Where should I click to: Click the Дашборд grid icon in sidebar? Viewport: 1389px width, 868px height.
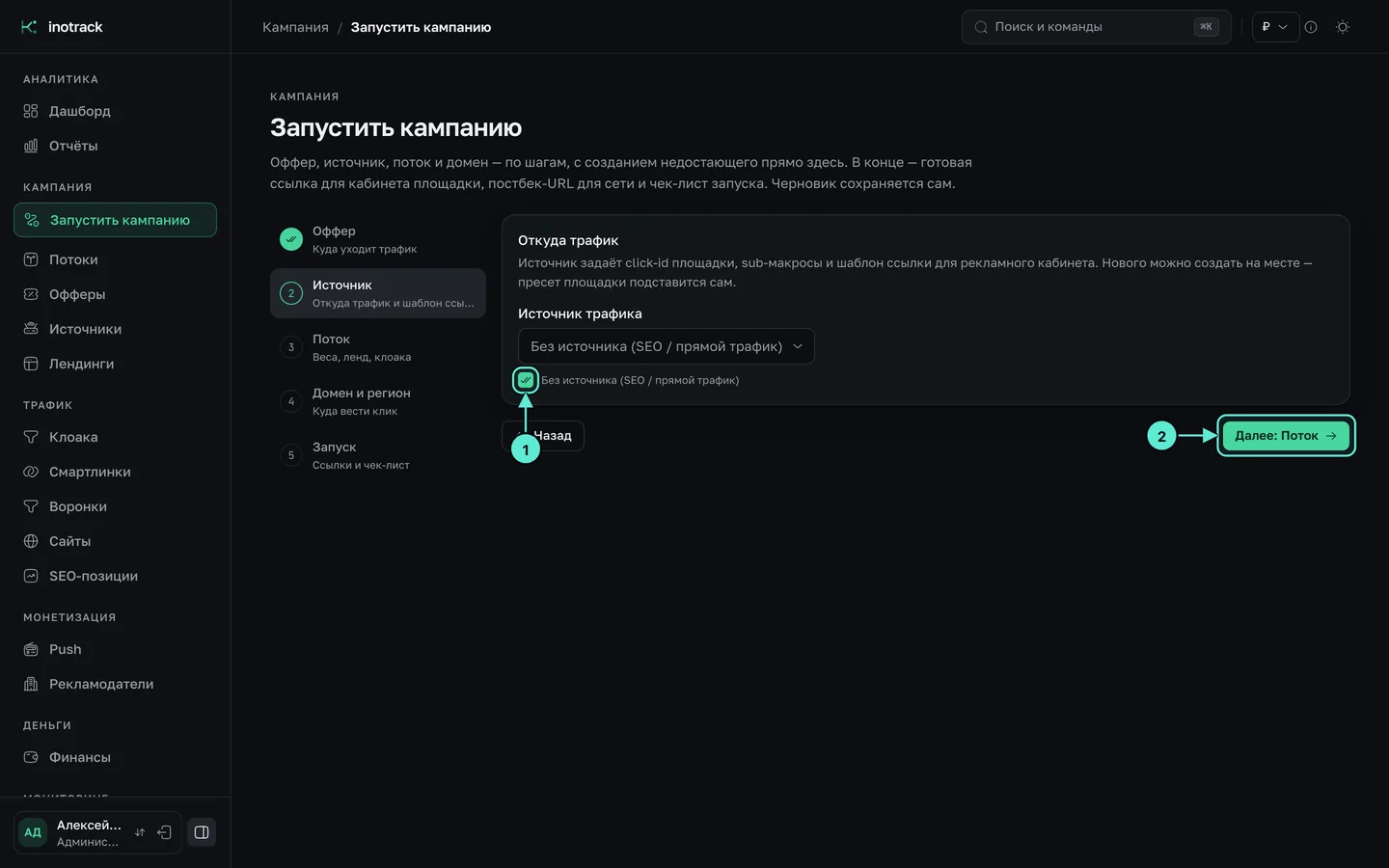[x=31, y=111]
